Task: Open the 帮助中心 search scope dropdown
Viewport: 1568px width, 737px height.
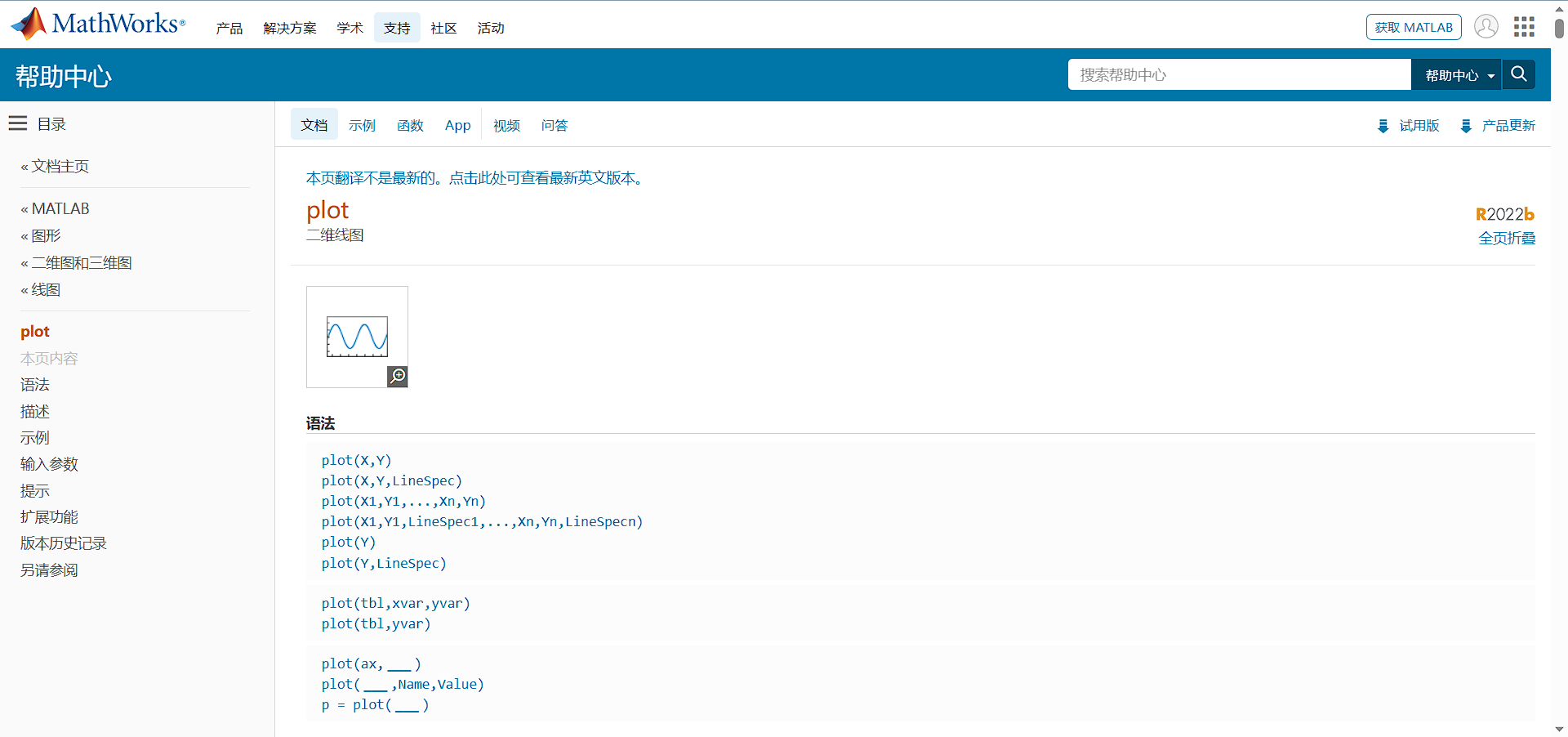Action: point(1456,75)
